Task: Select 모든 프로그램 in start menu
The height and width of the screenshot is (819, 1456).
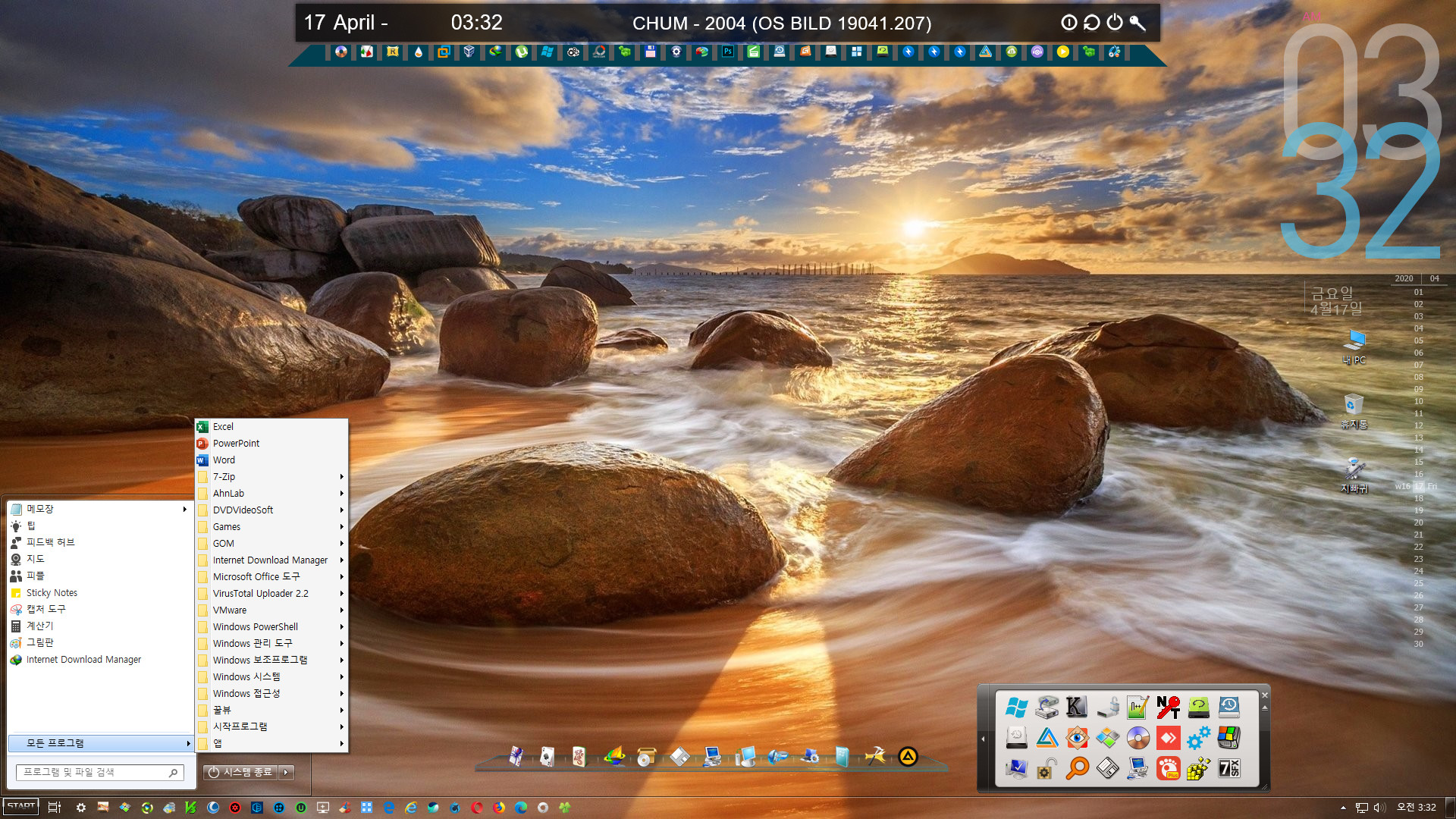Action: (101, 743)
